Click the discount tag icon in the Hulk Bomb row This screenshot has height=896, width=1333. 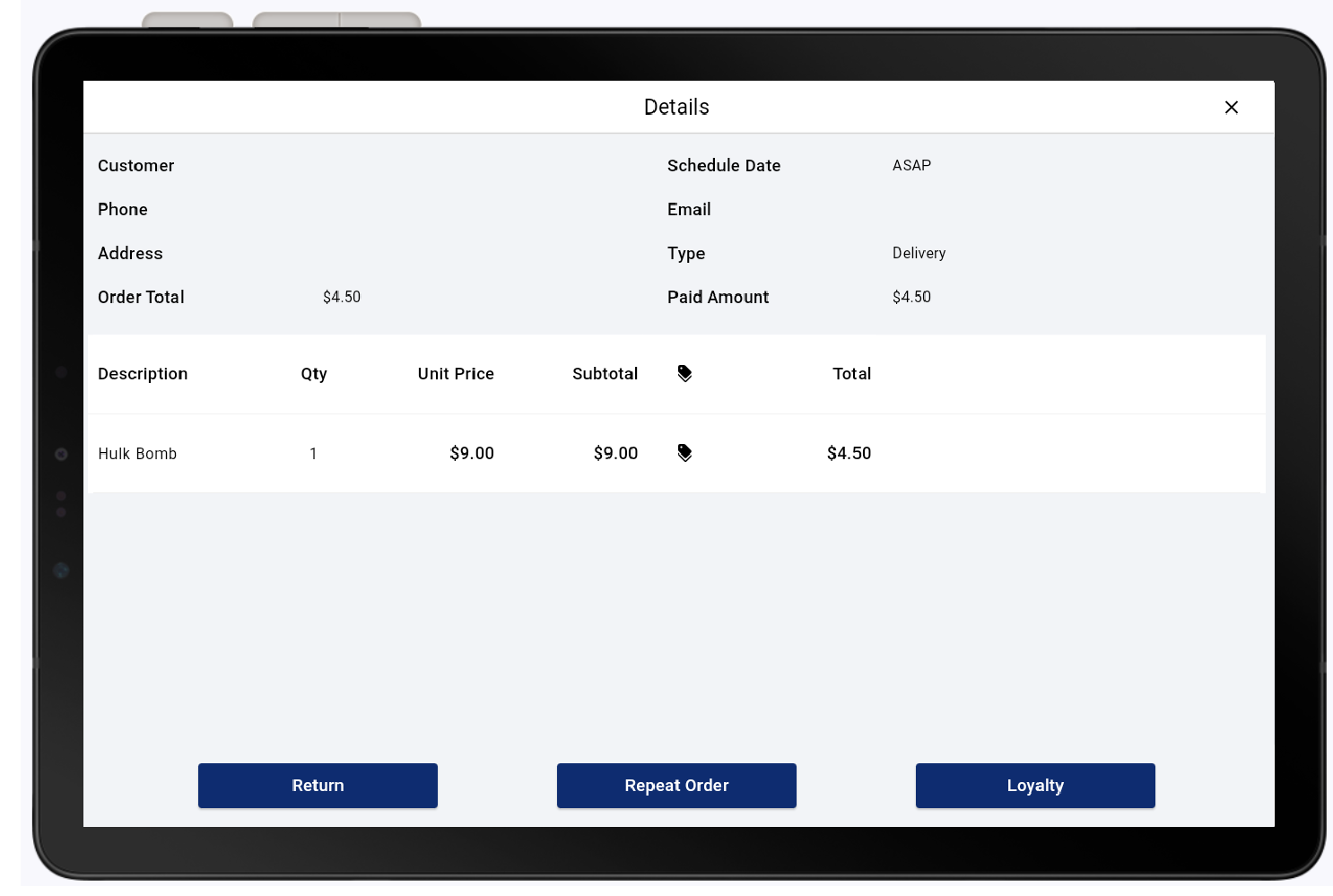point(684,453)
